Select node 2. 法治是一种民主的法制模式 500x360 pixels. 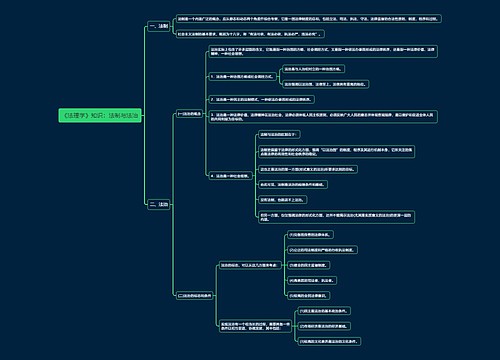click(x=261, y=99)
